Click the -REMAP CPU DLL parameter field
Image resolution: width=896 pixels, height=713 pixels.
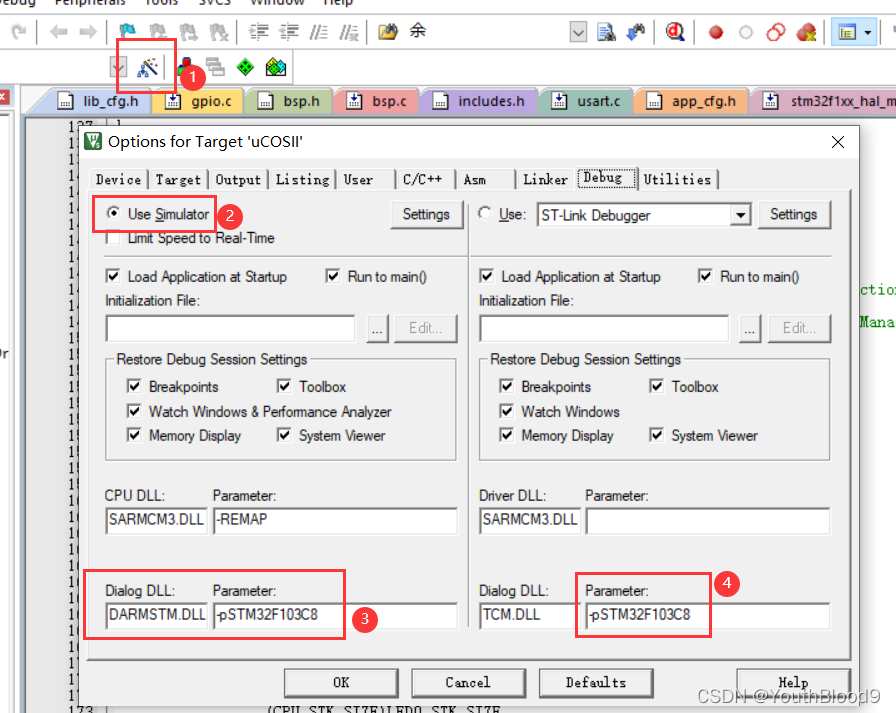point(335,519)
